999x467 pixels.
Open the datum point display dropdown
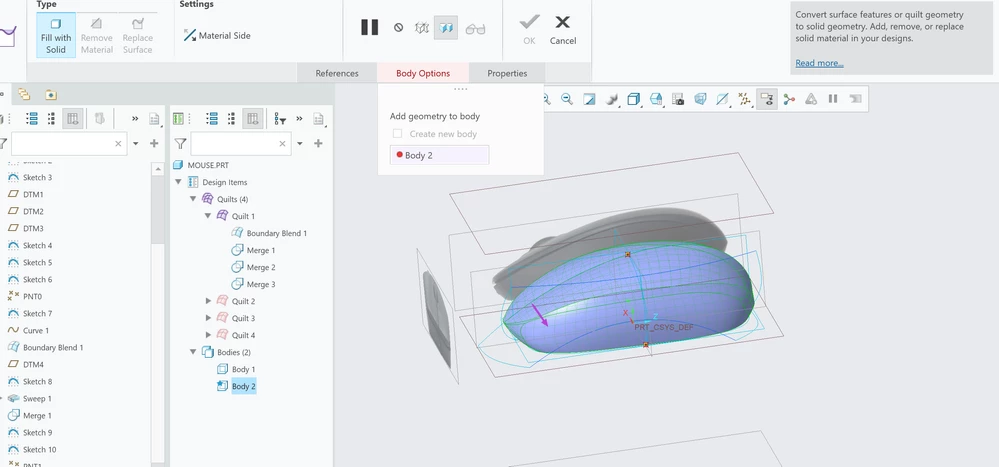pyautogui.click(x=744, y=99)
